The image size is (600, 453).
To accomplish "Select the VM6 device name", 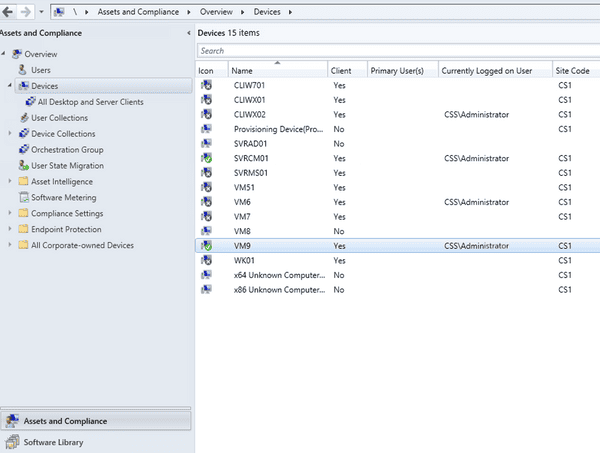I will pos(242,202).
